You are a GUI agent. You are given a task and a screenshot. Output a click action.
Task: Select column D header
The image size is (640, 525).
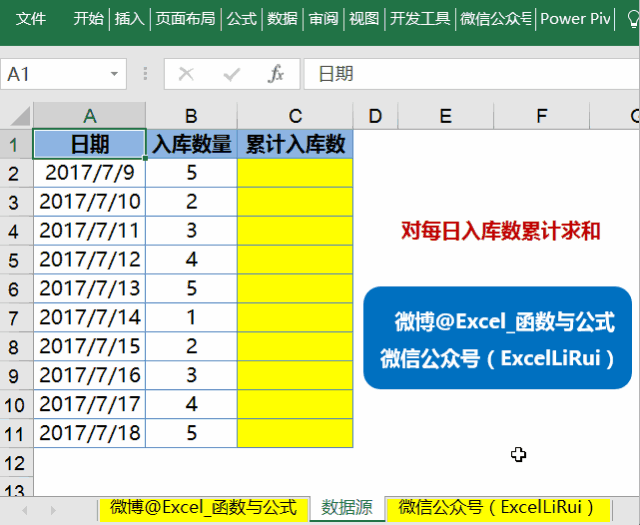[x=375, y=116]
